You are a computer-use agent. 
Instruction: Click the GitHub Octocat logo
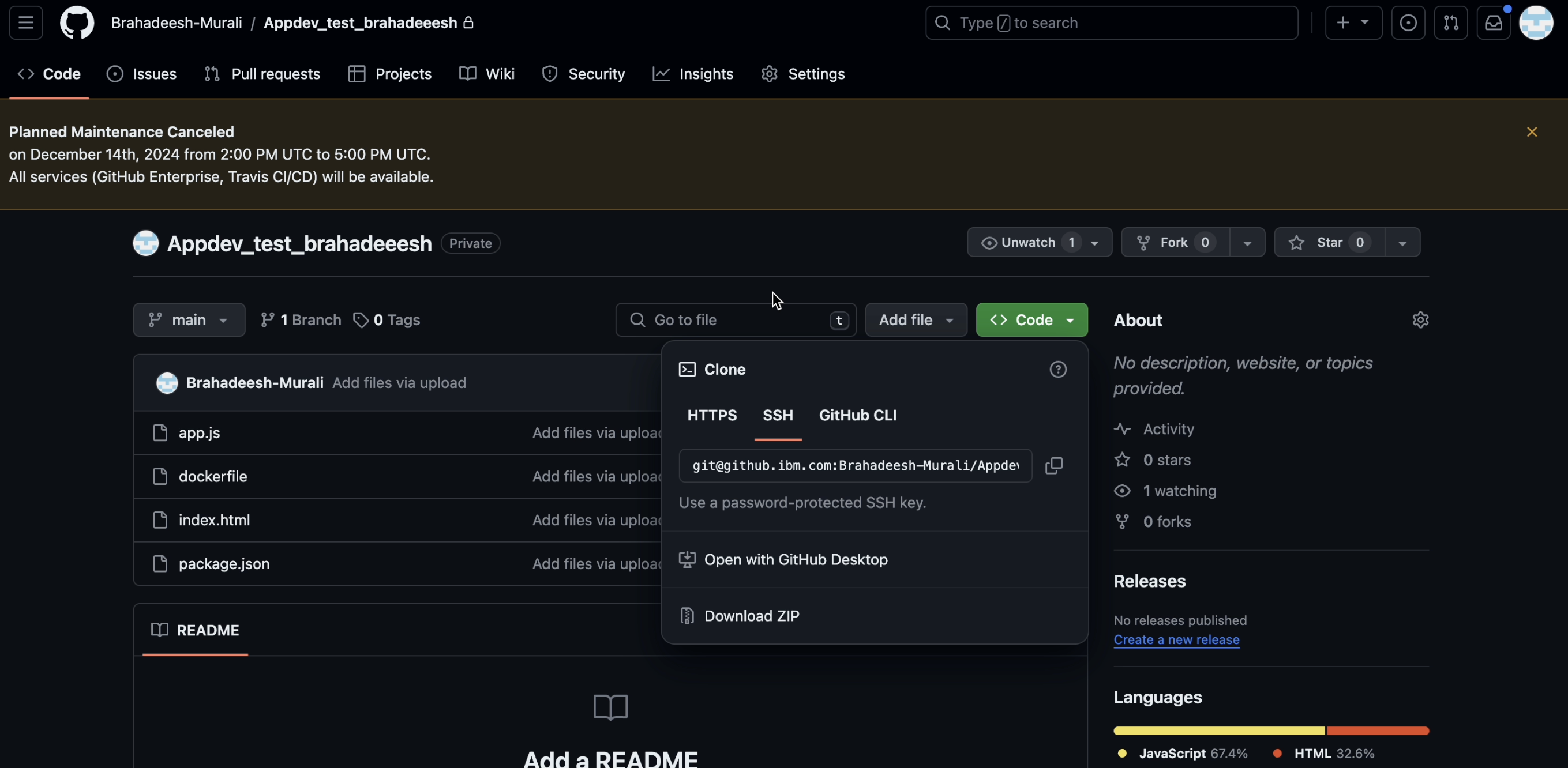point(77,22)
